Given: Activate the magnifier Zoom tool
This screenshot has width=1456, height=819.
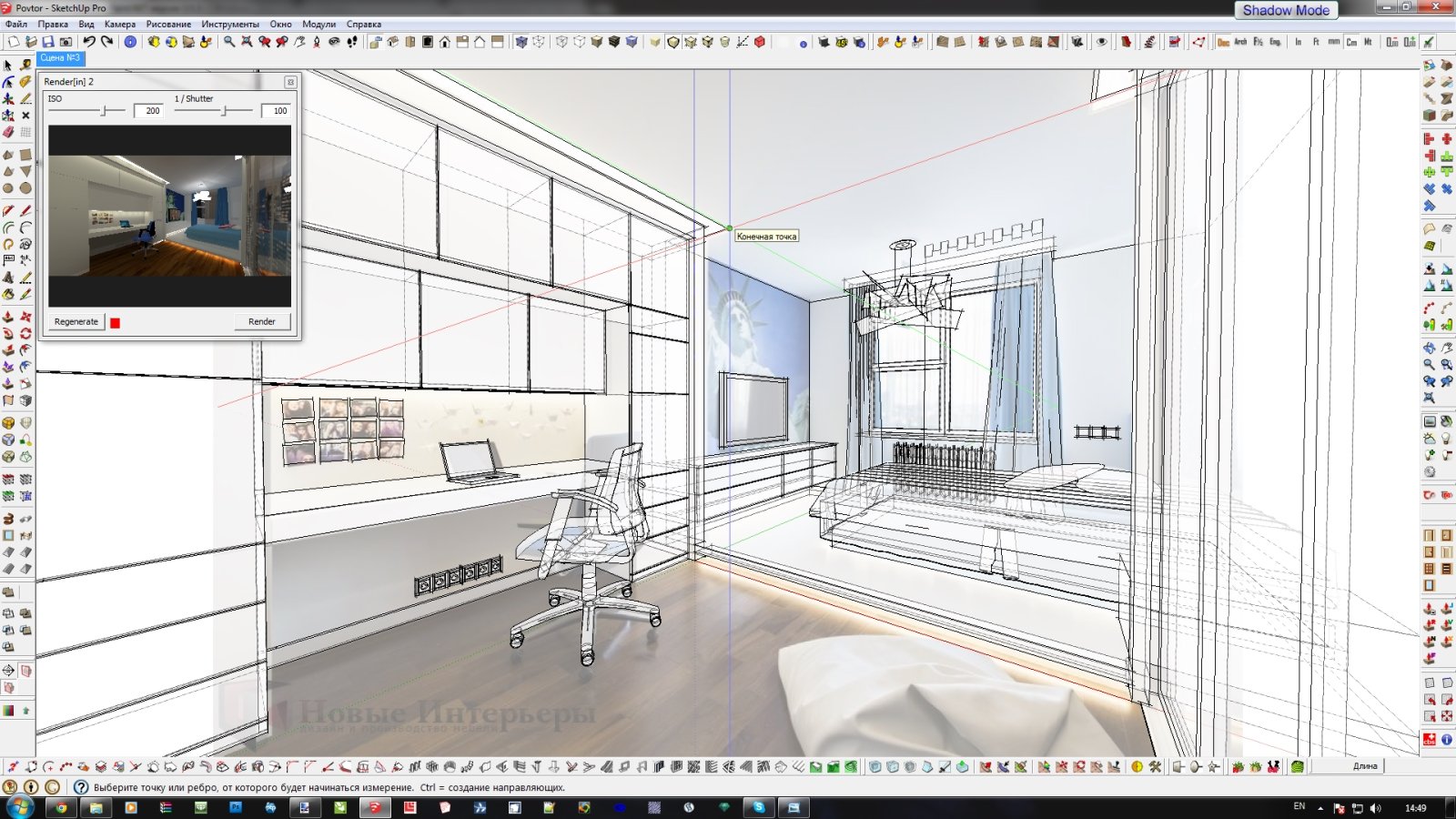Looking at the screenshot, I should [229, 42].
